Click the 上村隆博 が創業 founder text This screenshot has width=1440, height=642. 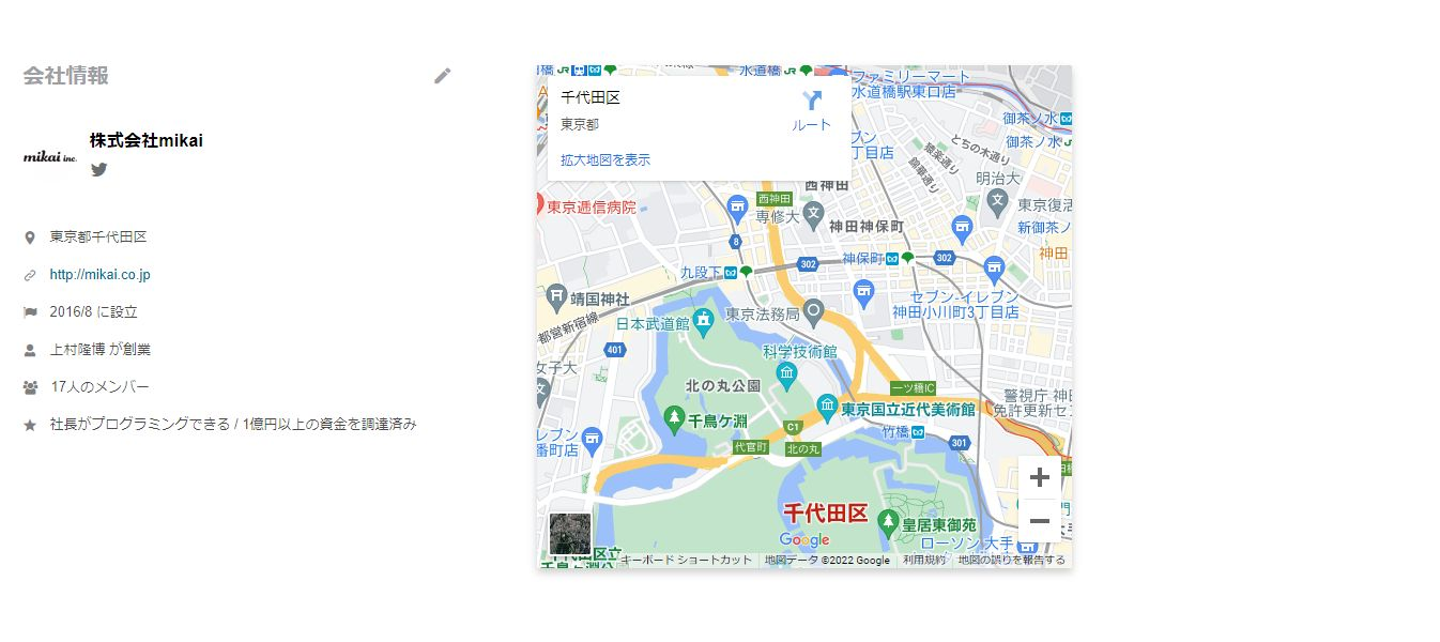click(x=100, y=350)
